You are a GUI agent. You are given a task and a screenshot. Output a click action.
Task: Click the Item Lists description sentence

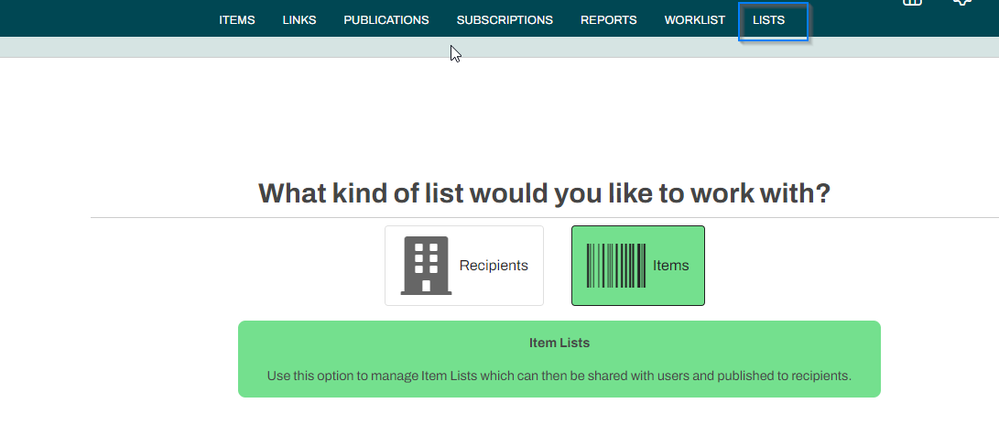[559, 376]
